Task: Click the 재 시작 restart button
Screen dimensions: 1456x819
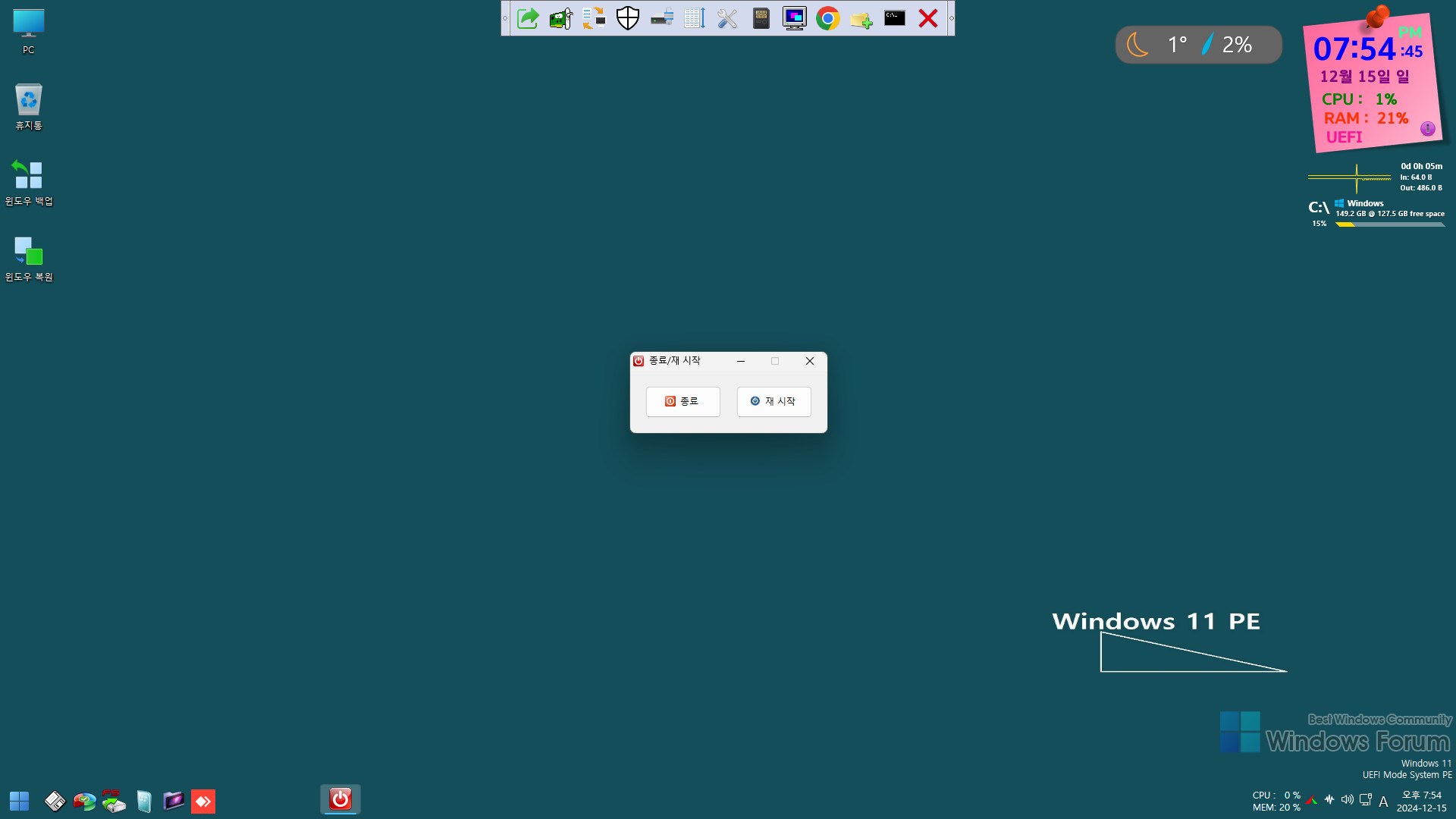Action: (773, 401)
